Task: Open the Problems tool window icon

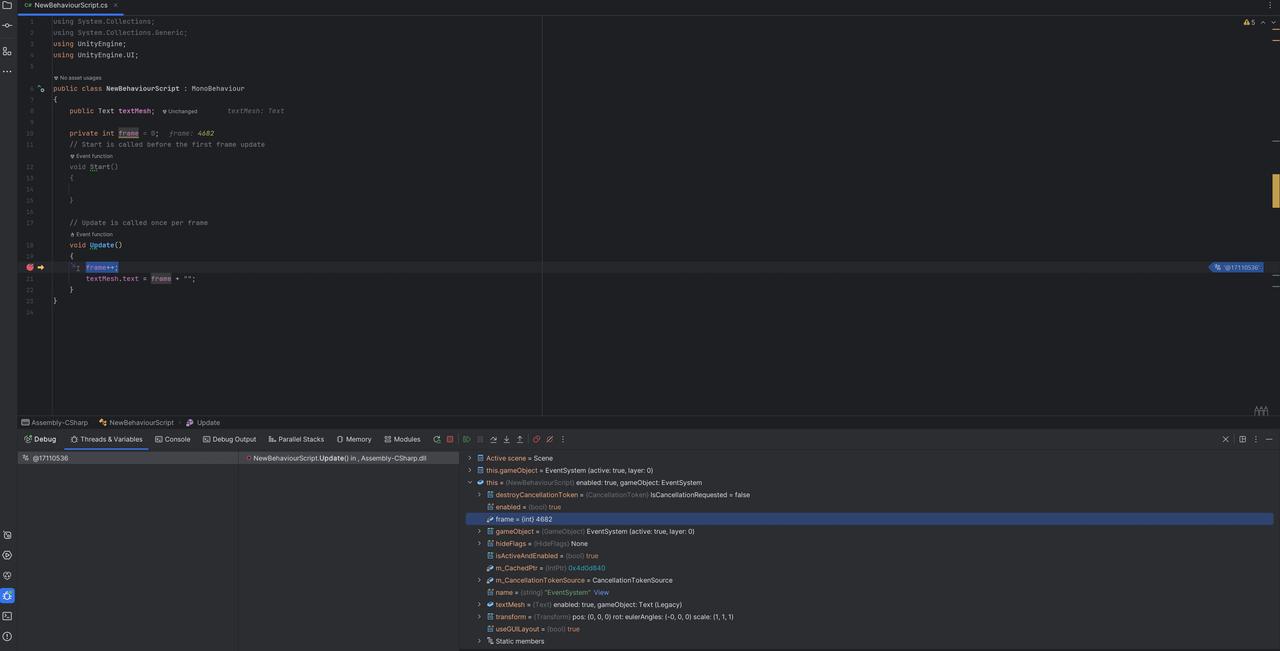Action: pos(7,636)
